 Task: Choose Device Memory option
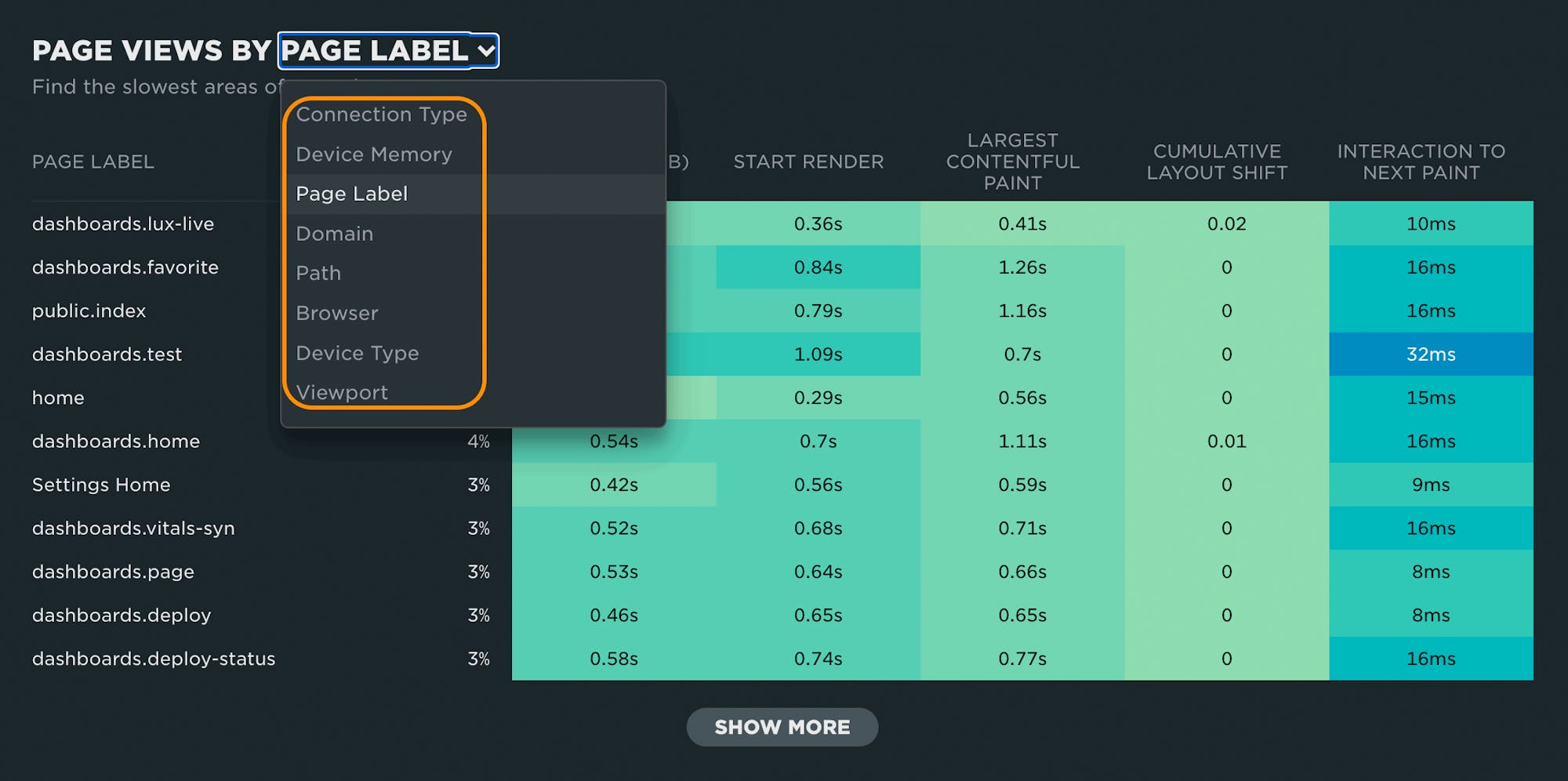374,154
